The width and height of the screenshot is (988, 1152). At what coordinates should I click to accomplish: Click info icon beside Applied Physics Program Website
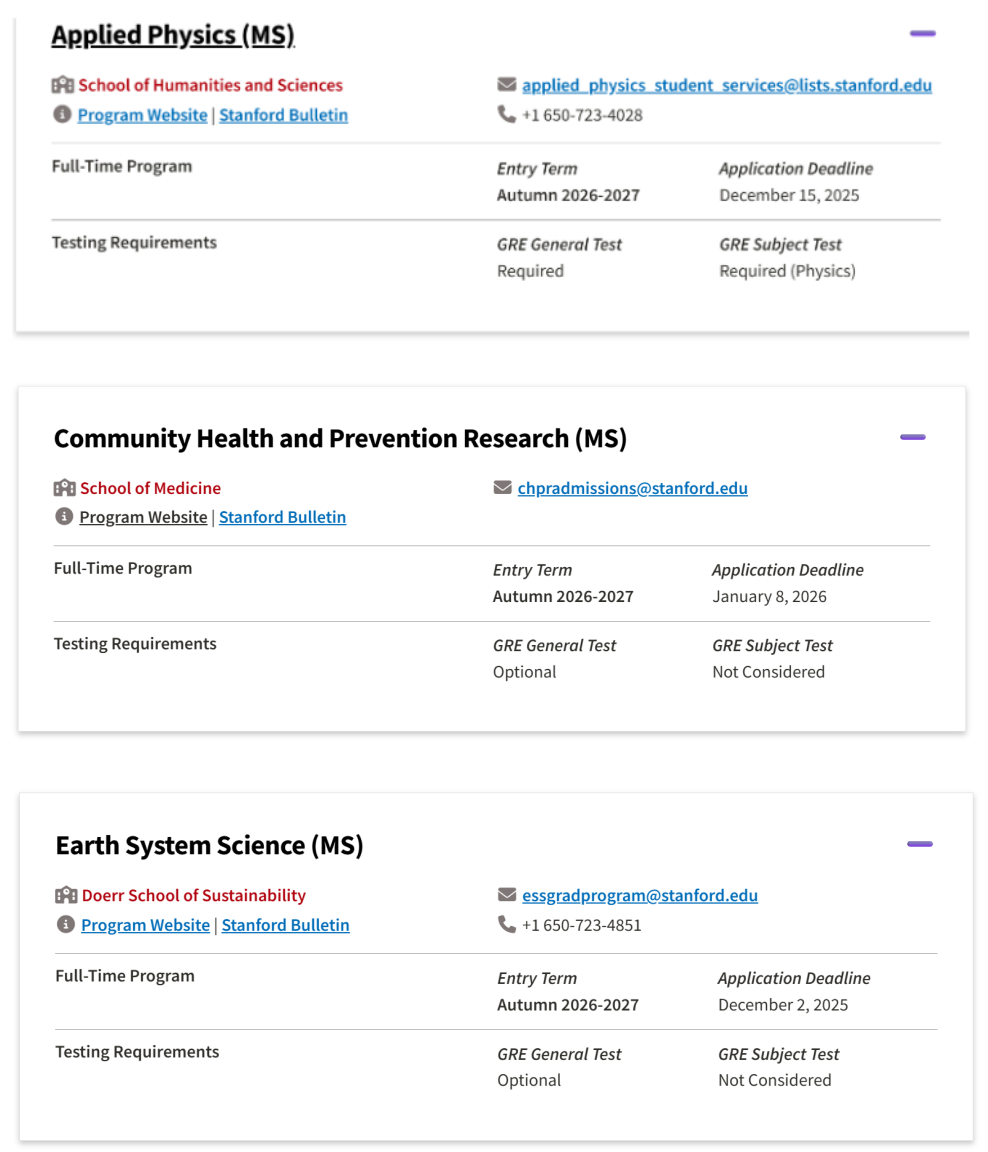[x=62, y=115]
